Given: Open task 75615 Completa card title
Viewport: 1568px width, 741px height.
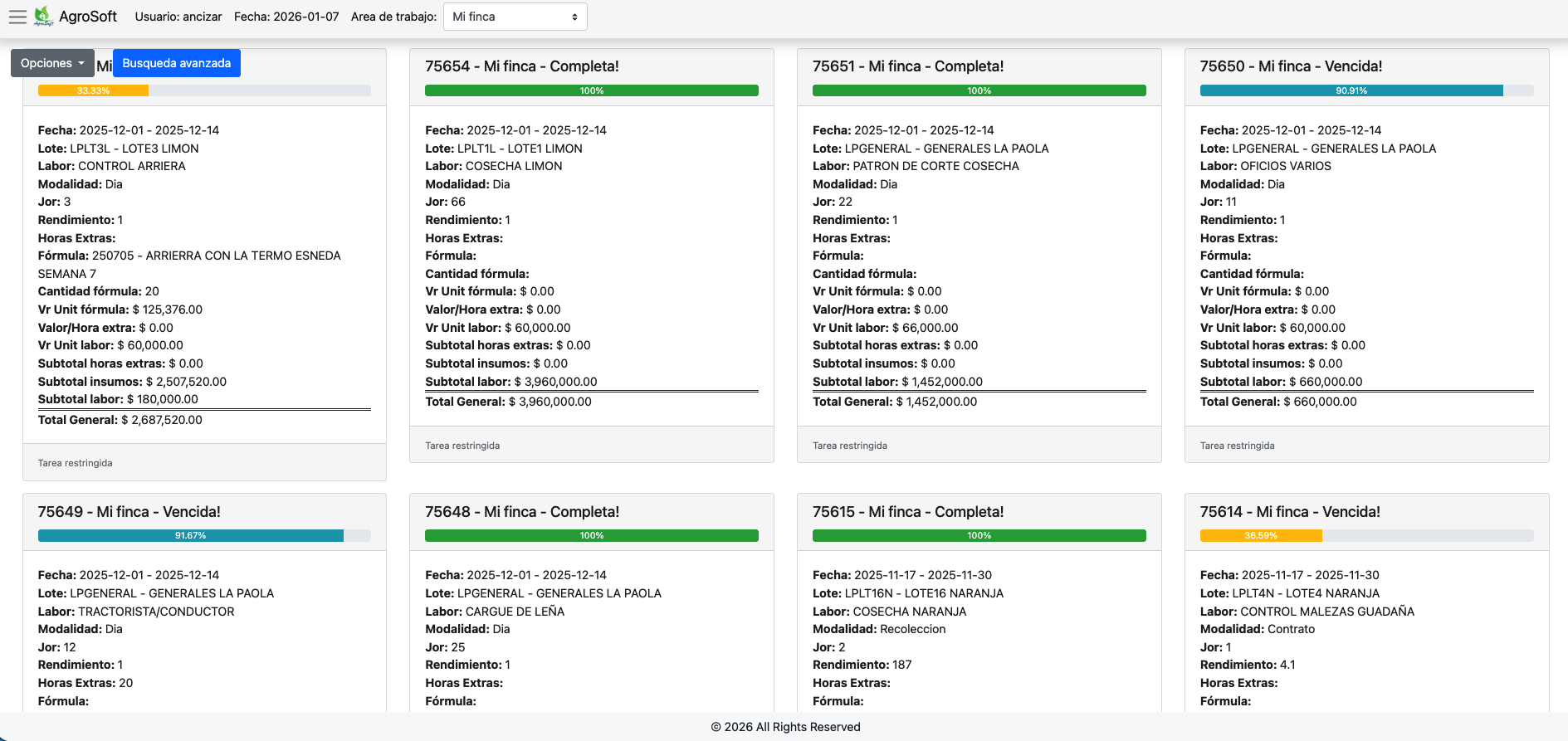Looking at the screenshot, I should pyautogui.click(x=908, y=512).
